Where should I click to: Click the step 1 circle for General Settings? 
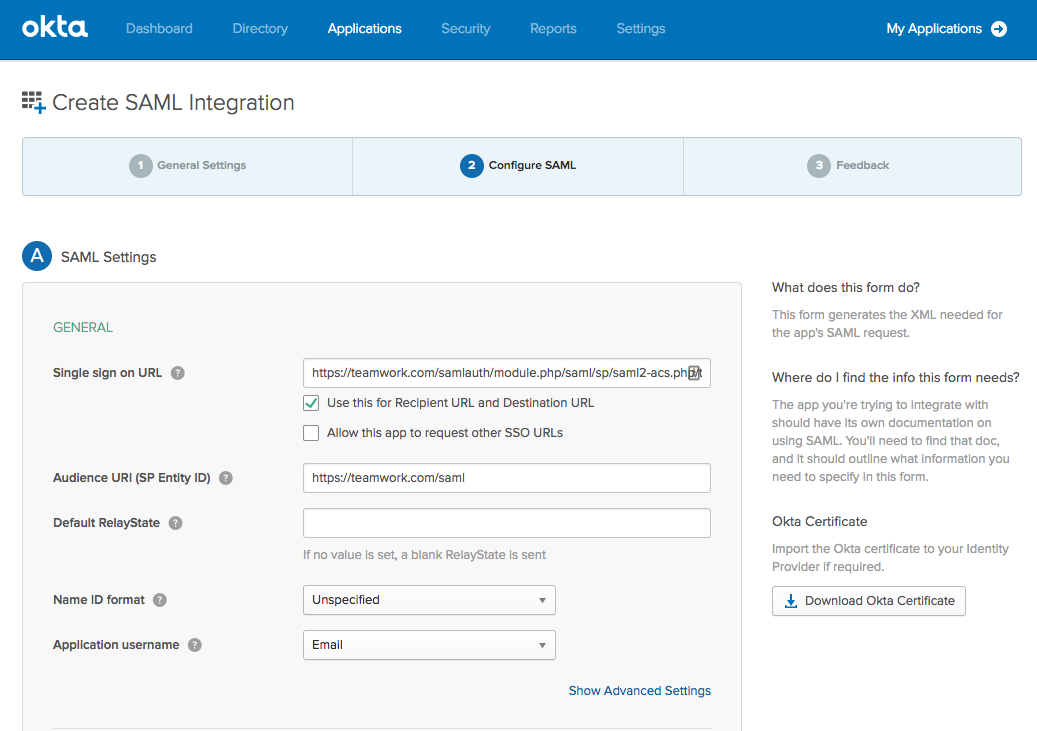(x=140, y=165)
